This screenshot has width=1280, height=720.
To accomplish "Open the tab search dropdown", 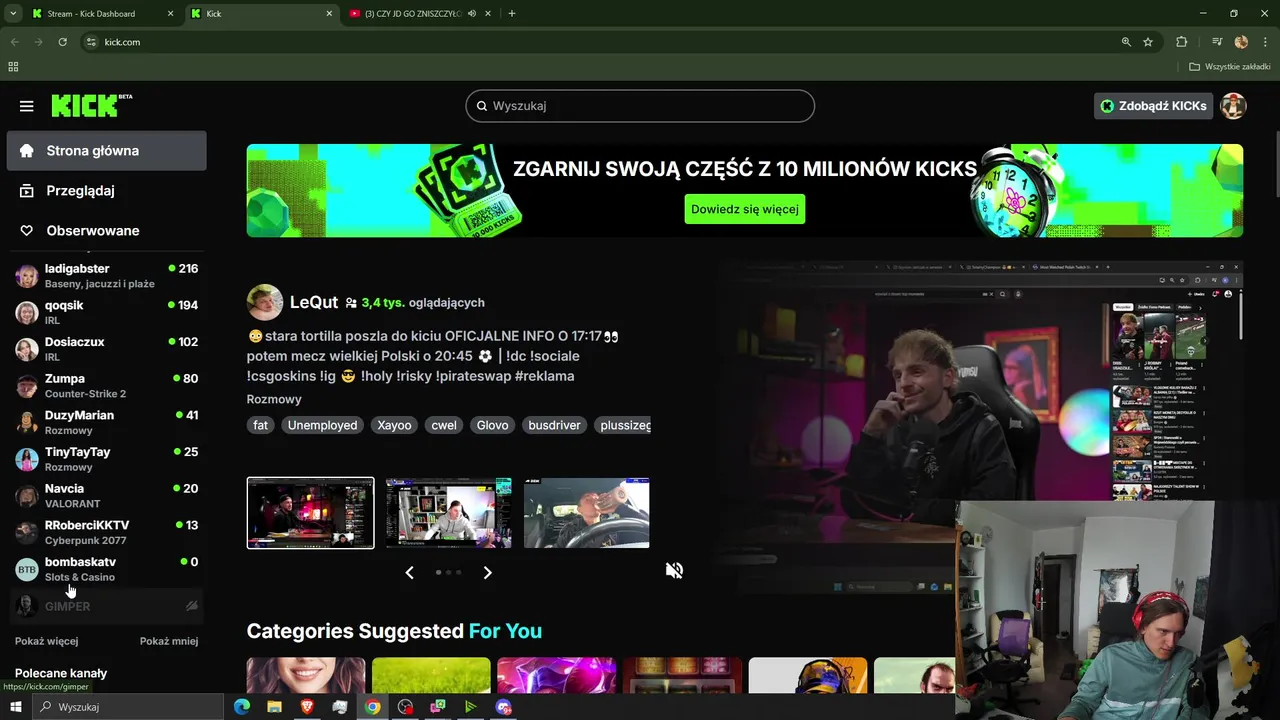I will pyautogui.click(x=13, y=14).
